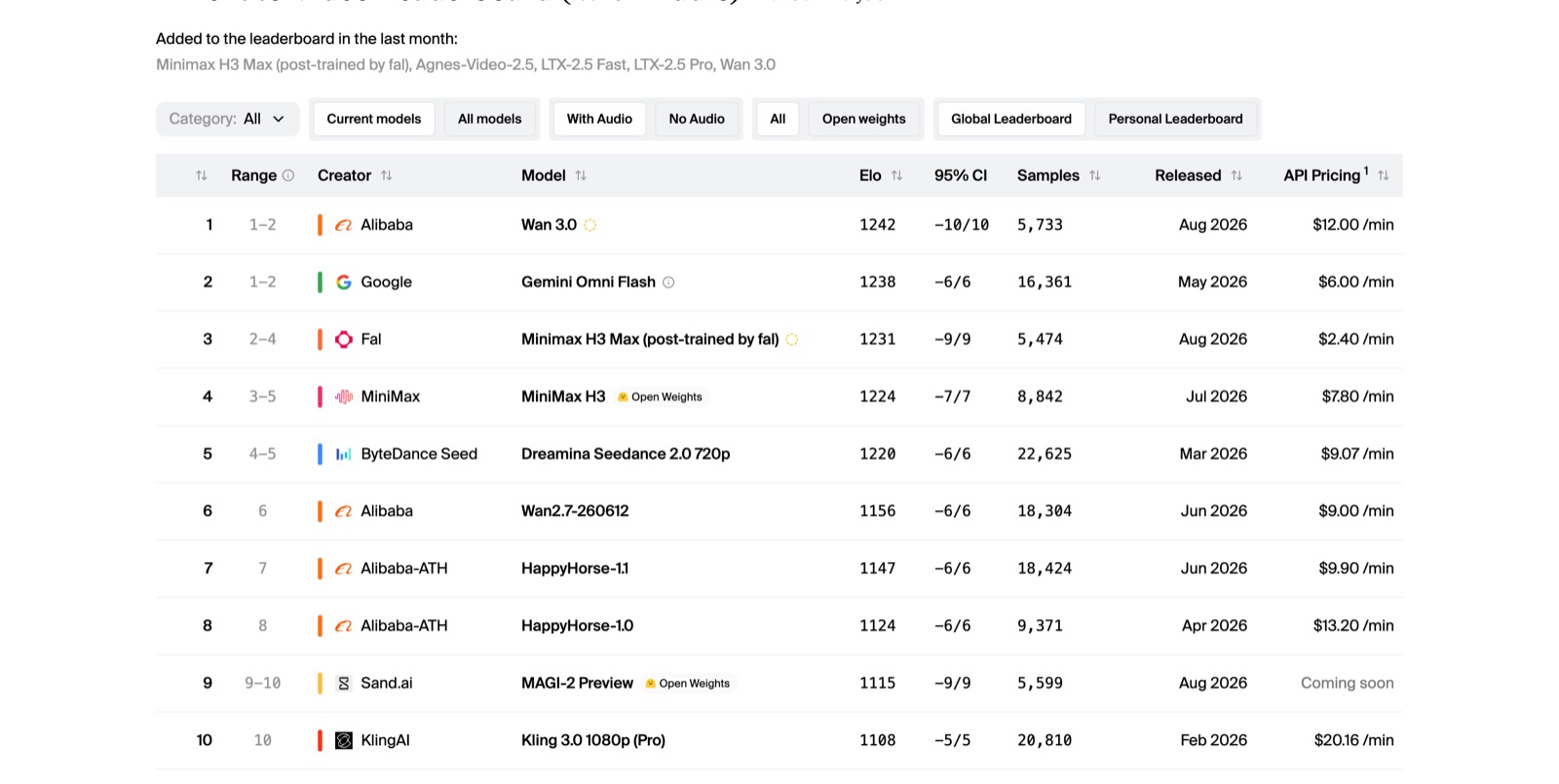Open the MiniMax H3 model

pos(563,396)
